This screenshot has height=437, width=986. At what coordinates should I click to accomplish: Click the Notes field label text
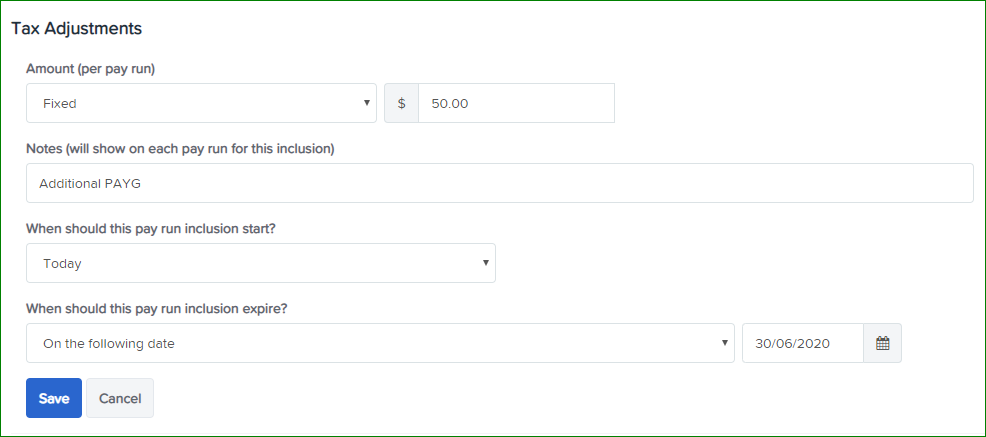180,149
